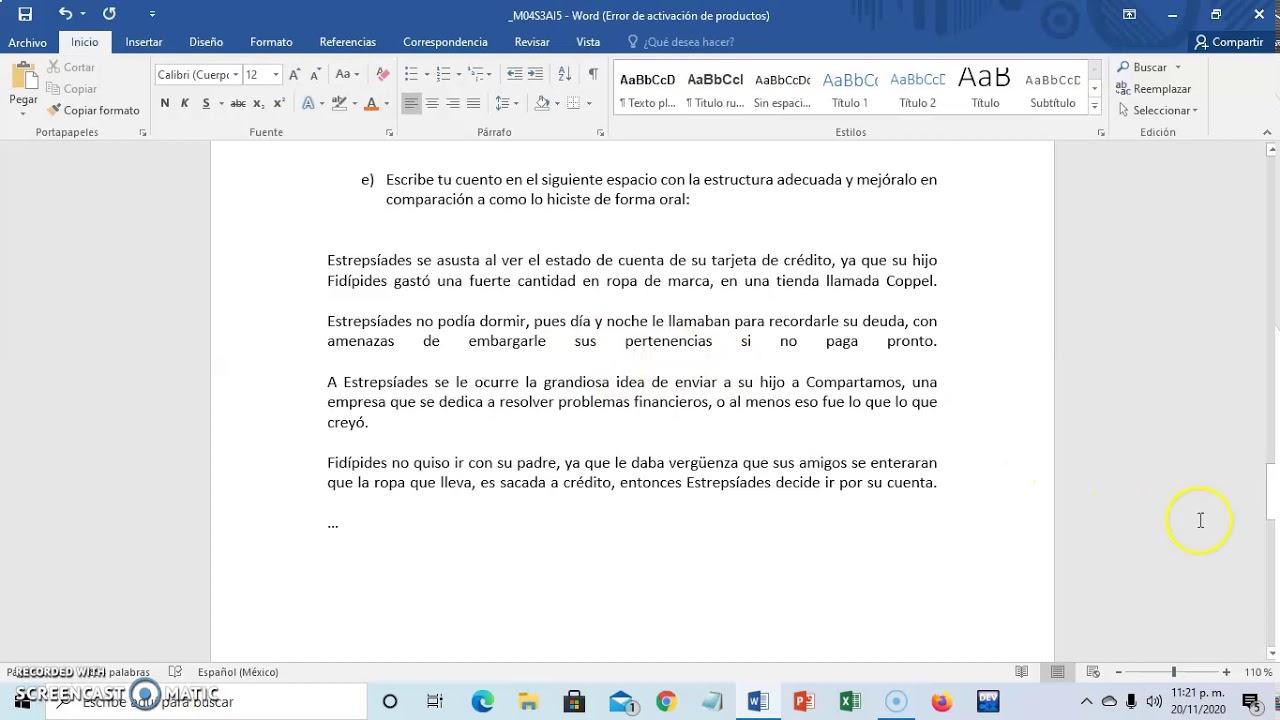Screen dimensions: 1280x720
Task: Toggle underline formatting (S)
Action: click(x=206, y=103)
